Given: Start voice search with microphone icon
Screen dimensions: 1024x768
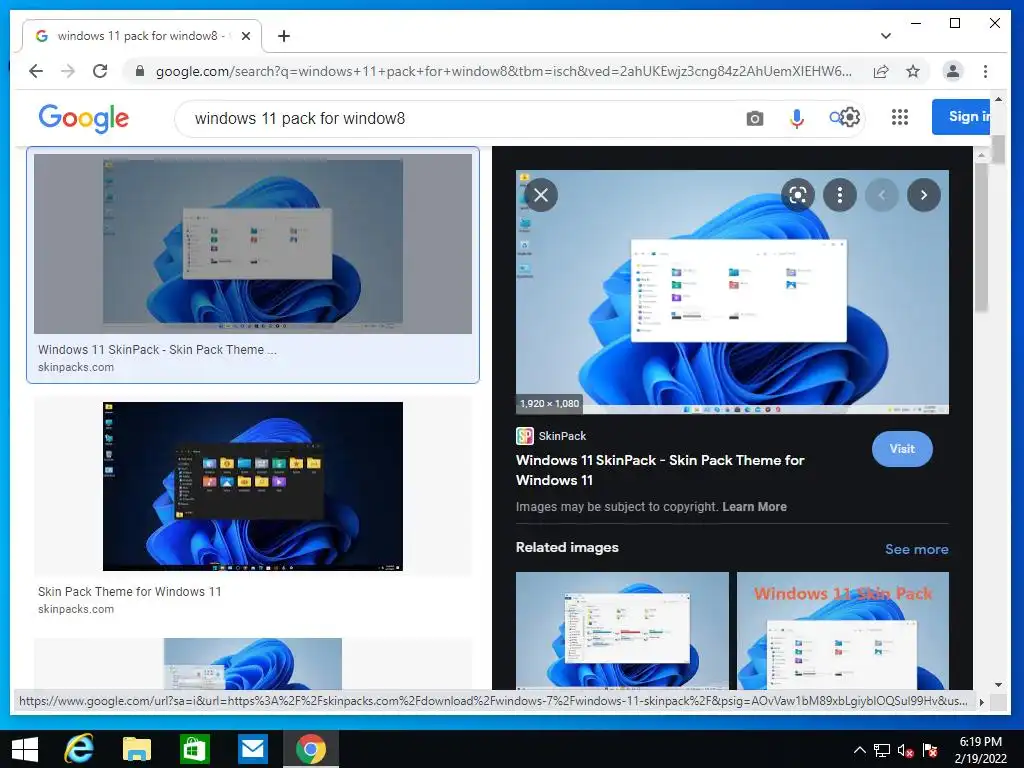Looking at the screenshot, I should tap(797, 118).
